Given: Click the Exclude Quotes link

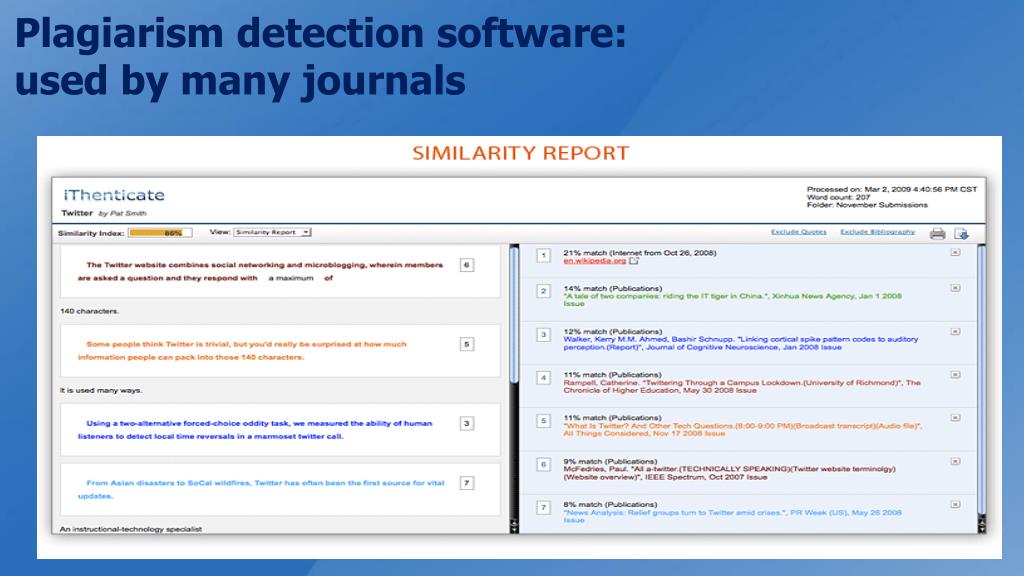Looking at the screenshot, I should (798, 232).
